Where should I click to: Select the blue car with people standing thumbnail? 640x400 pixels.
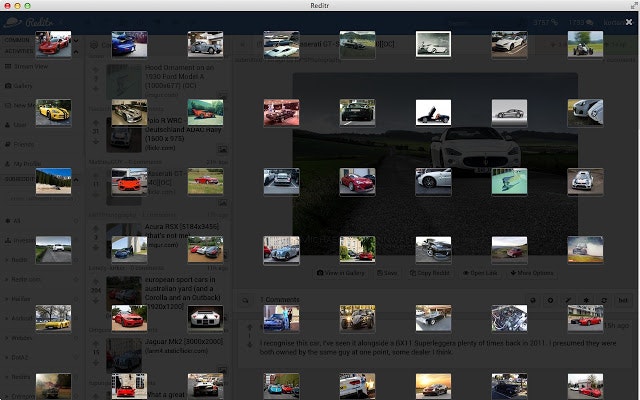281,318
